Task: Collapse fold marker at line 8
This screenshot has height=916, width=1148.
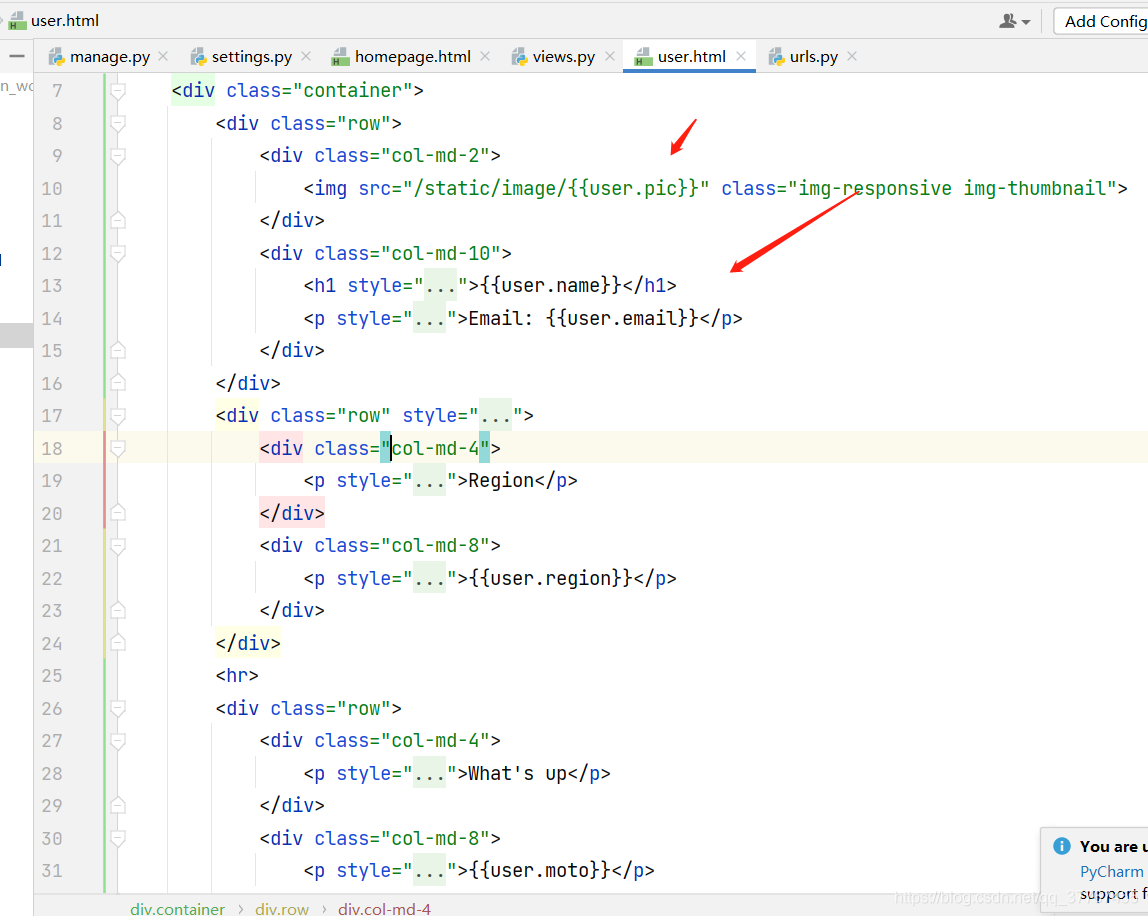Action: pos(117,123)
